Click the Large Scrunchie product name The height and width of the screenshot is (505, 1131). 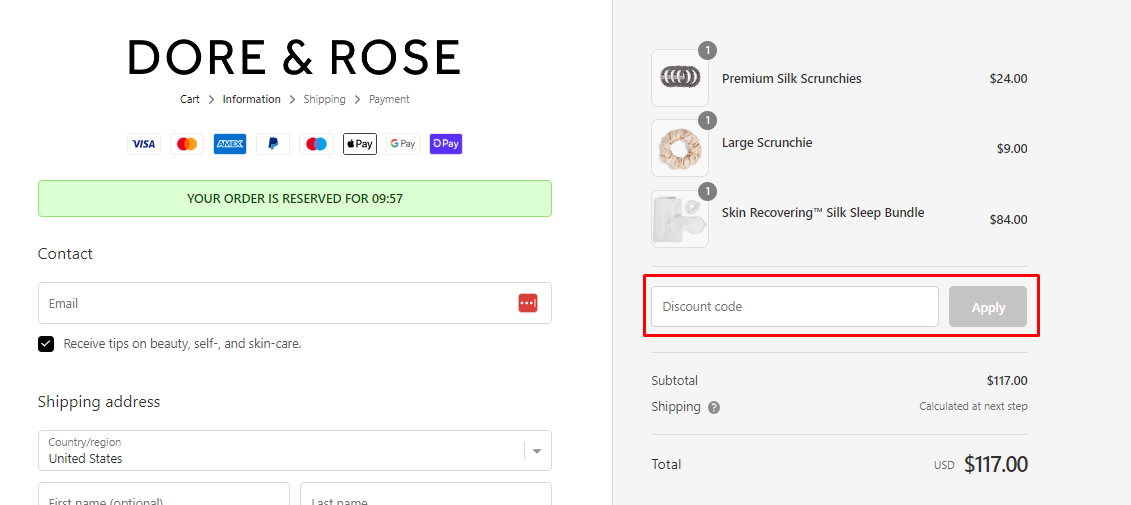point(767,143)
